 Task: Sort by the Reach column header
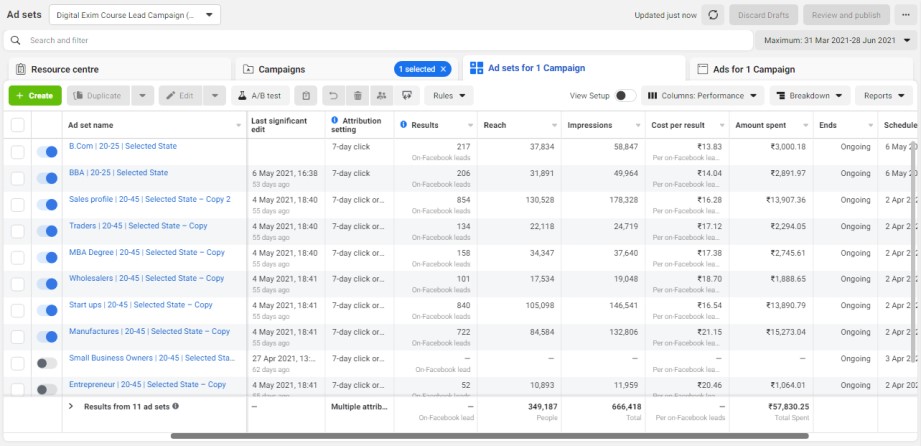(495, 125)
